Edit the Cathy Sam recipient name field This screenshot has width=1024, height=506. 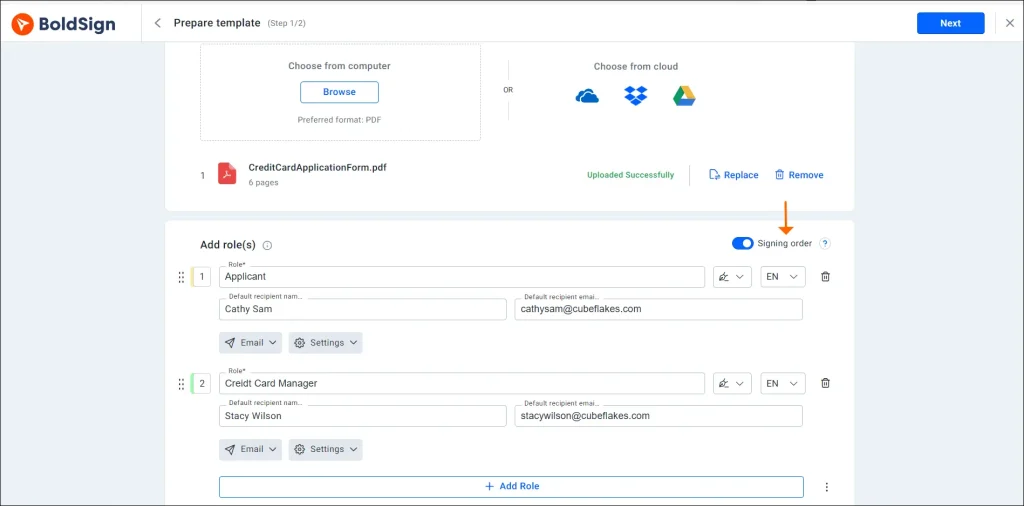362,309
